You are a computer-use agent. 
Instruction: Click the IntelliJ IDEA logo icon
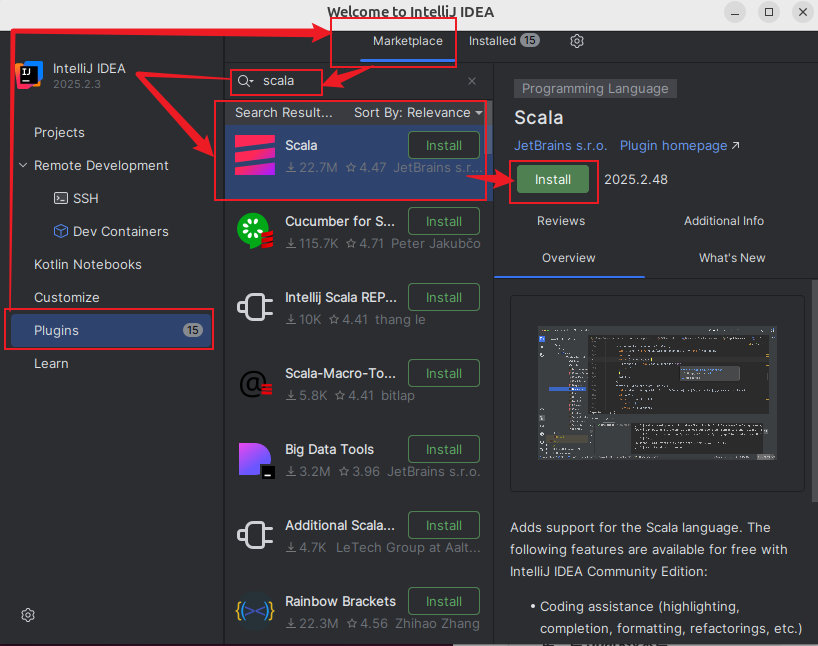coord(29,75)
